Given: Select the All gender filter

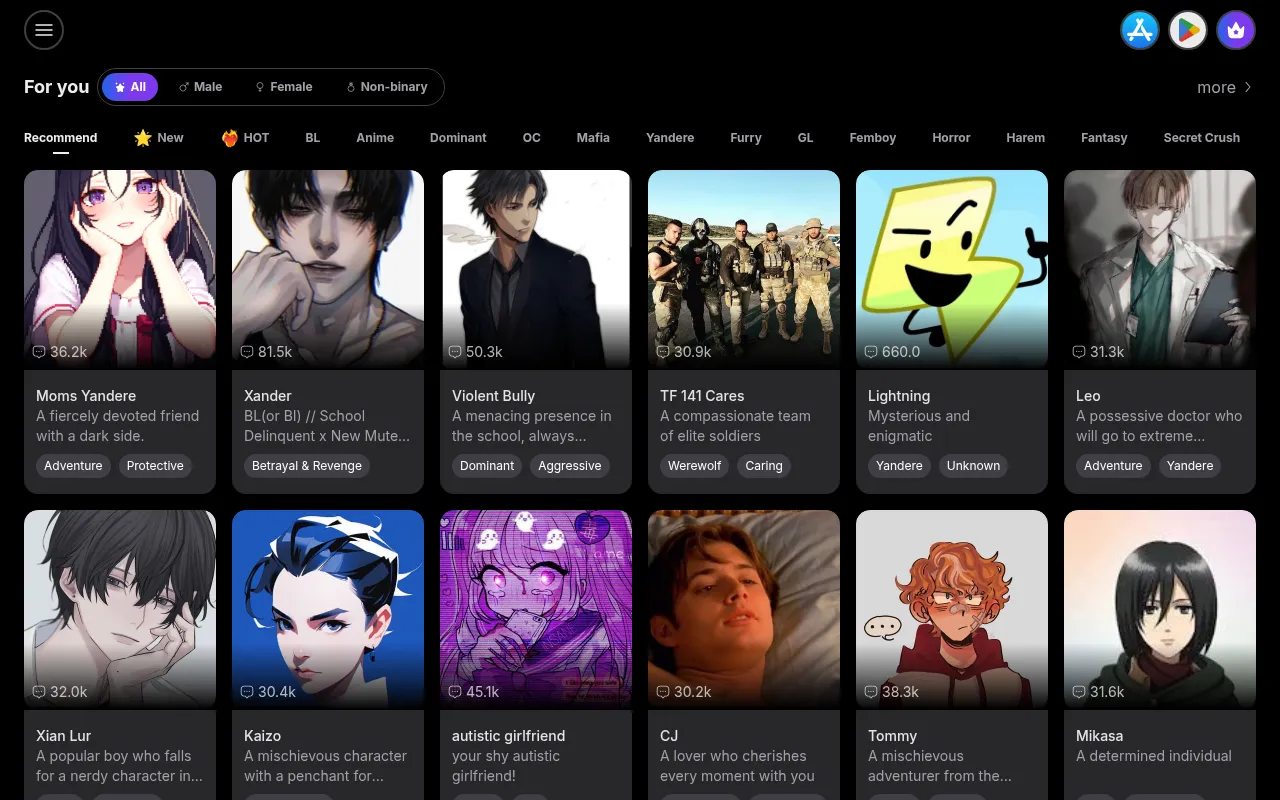Looking at the screenshot, I should pyautogui.click(x=130, y=87).
